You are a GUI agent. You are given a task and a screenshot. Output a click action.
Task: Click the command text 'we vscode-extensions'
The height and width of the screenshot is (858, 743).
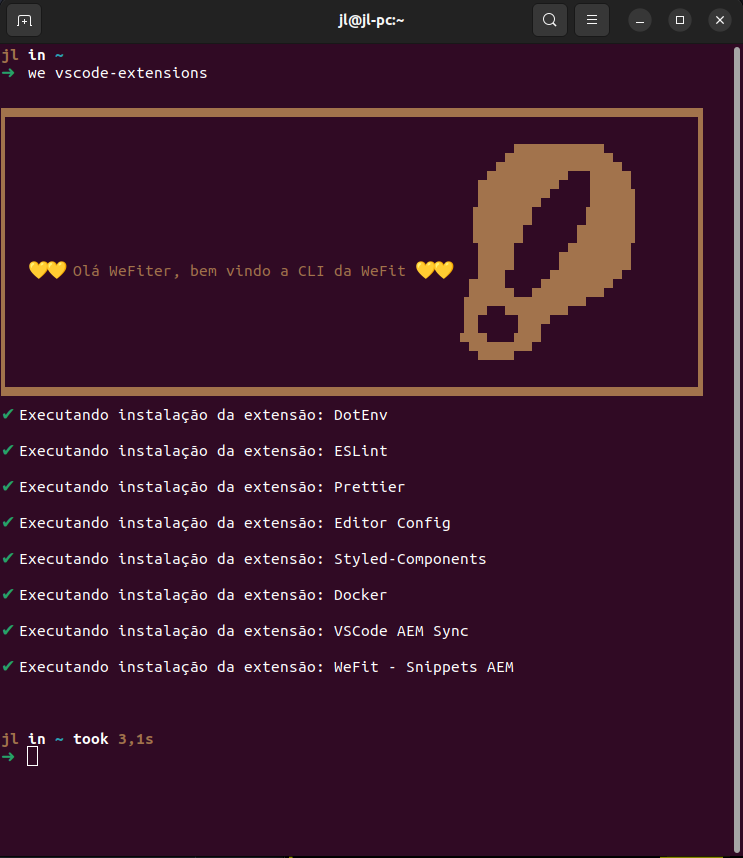[x=118, y=73]
